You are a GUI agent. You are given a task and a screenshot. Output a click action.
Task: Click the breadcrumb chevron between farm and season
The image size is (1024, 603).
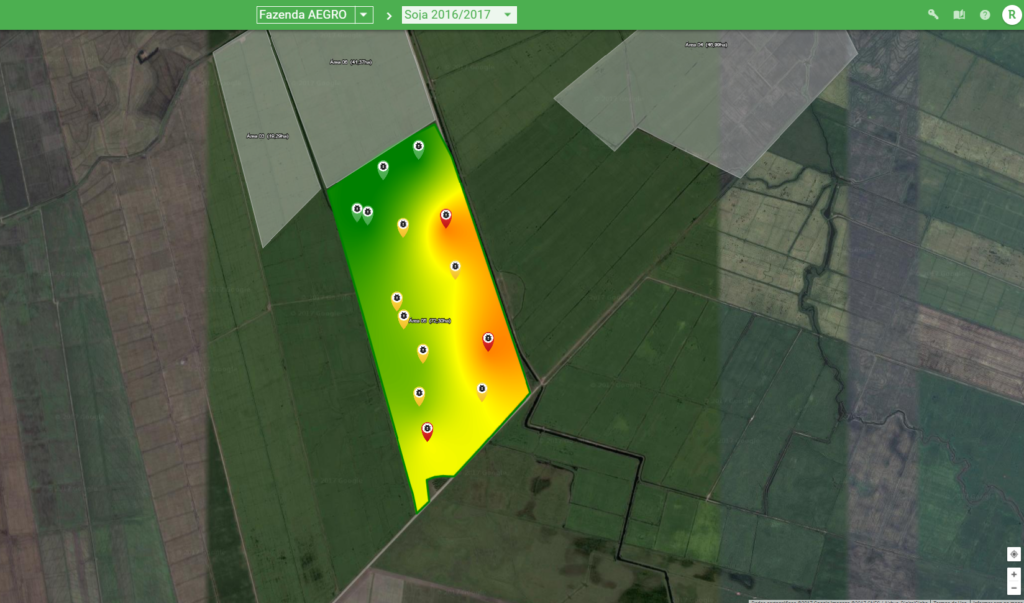click(388, 16)
